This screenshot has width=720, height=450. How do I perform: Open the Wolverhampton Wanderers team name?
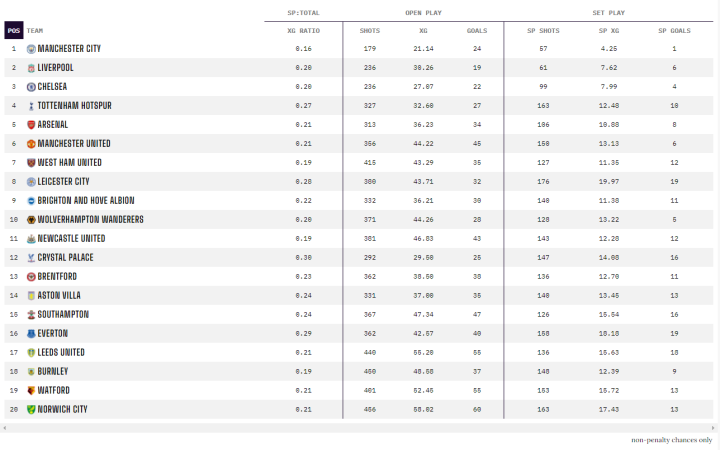pyautogui.click(x=90, y=219)
